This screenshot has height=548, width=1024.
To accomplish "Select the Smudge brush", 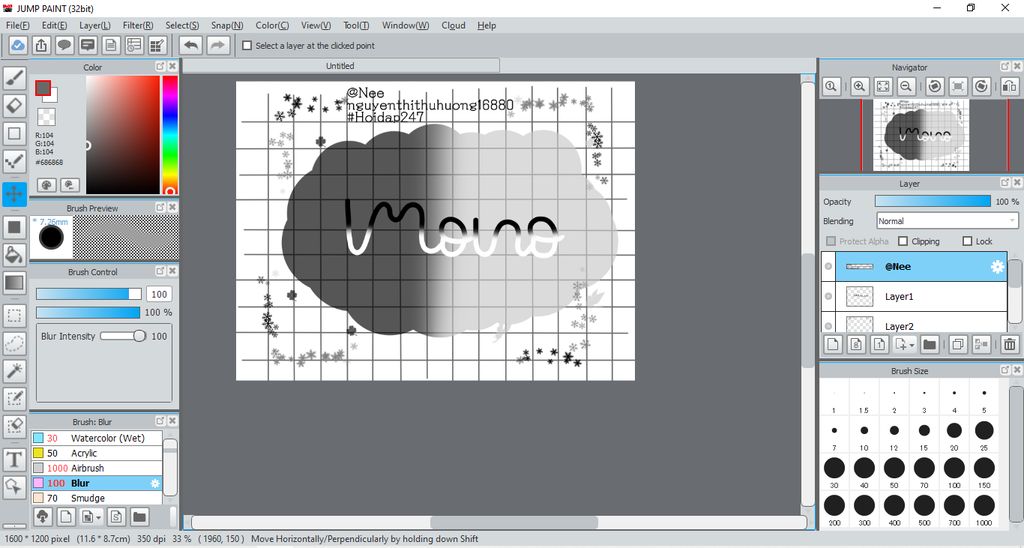I will [97, 498].
